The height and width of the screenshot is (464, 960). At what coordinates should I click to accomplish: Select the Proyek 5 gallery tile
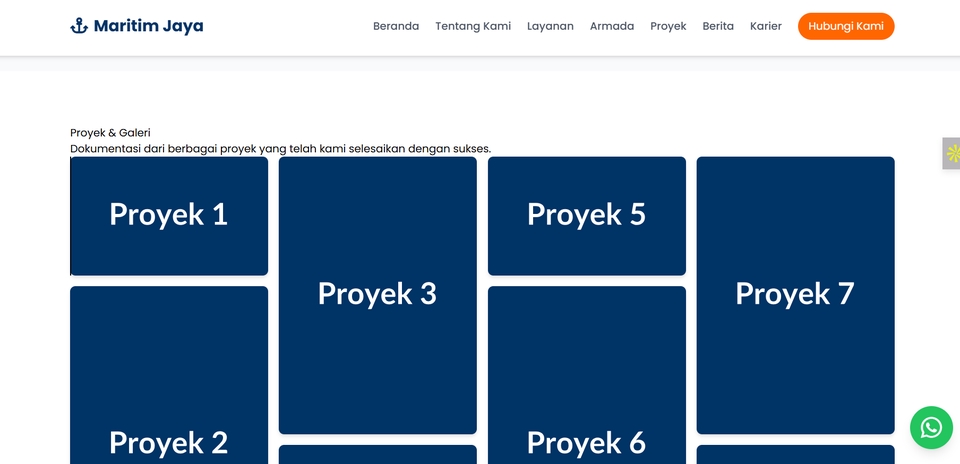point(587,216)
